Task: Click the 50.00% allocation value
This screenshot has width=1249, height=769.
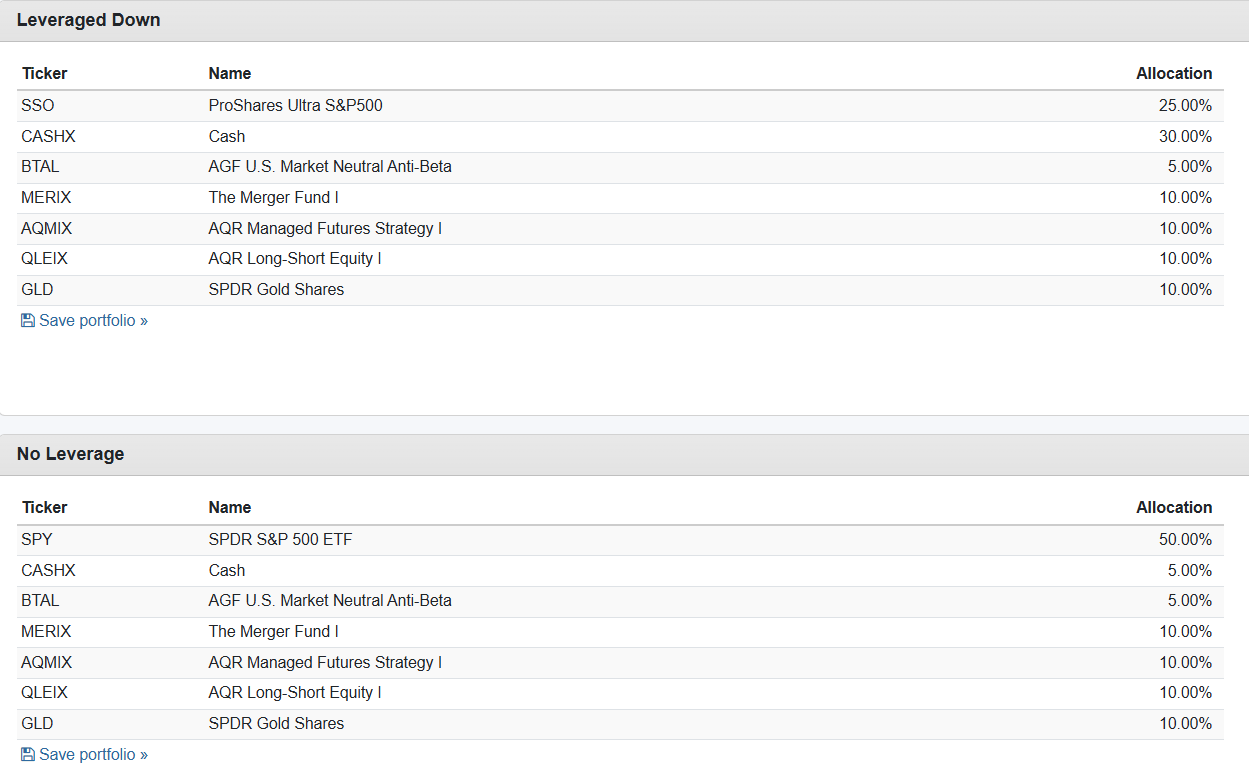Action: click(x=1185, y=539)
